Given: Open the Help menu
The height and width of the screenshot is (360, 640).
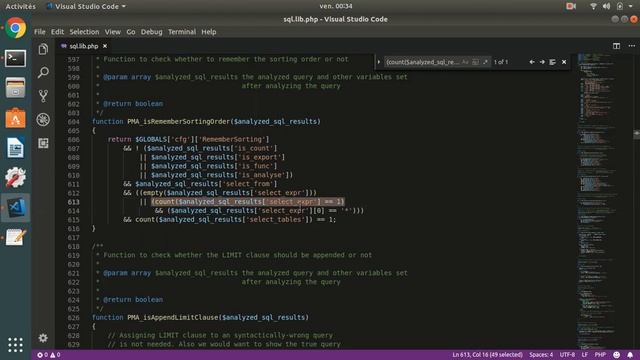Looking at the screenshot, I should (x=209, y=32).
